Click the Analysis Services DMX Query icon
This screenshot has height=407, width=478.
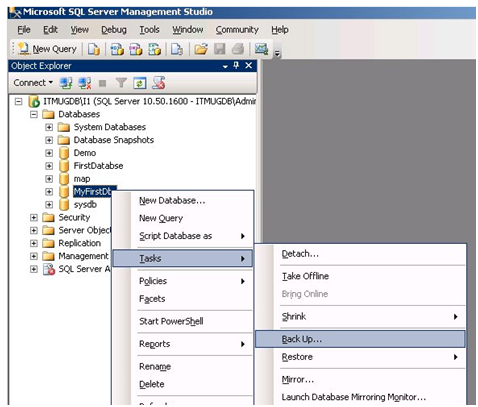[x=136, y=49]
